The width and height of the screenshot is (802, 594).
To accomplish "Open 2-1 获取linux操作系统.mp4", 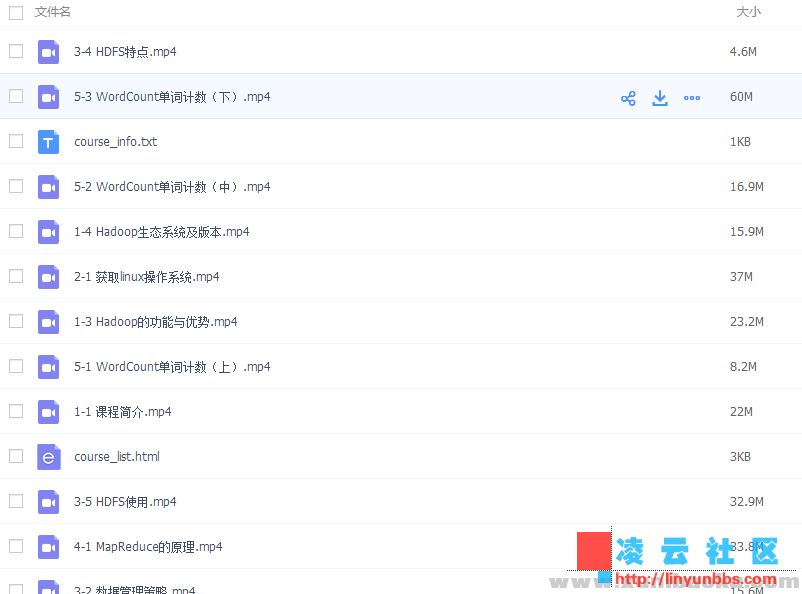I will (x=147, y=277).
